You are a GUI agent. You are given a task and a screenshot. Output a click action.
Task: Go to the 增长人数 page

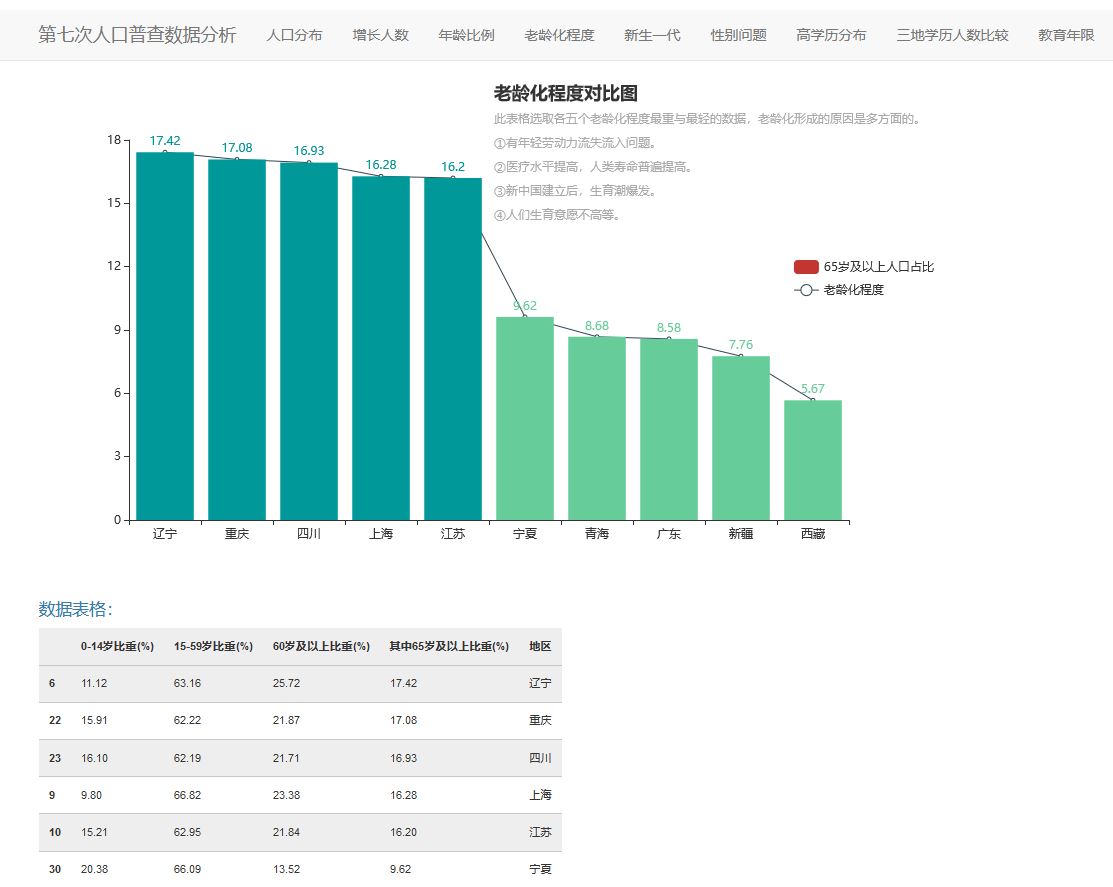pyautogui.click(x=380, y=35)
